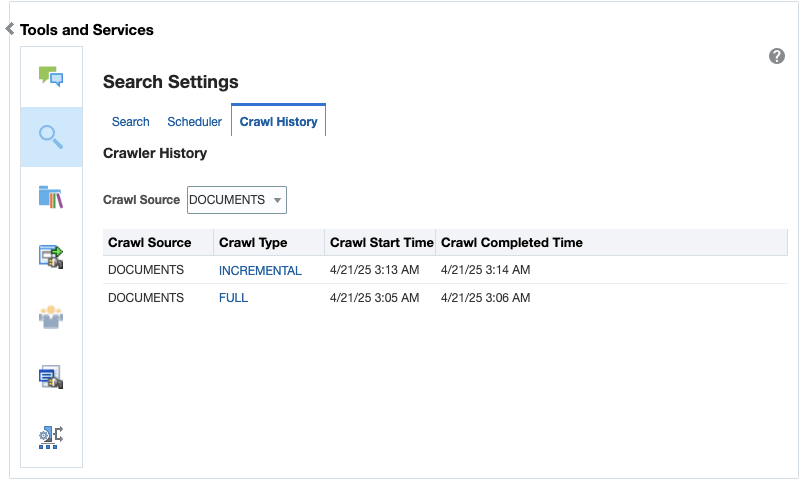Open the FULL crawl type link

click(233, 298)
